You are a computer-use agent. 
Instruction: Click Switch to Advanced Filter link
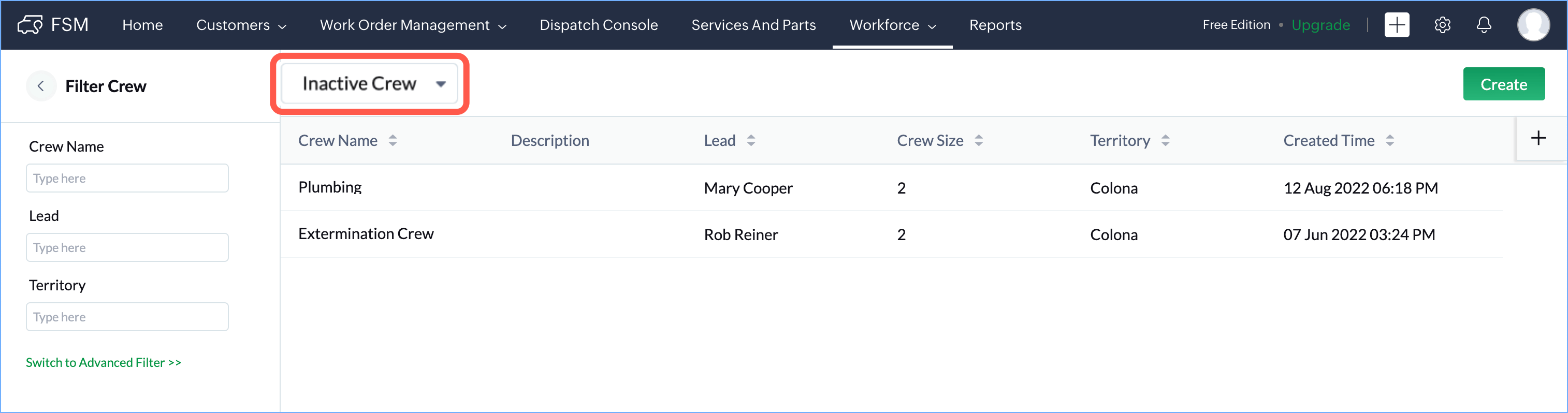tap(104, 362)
